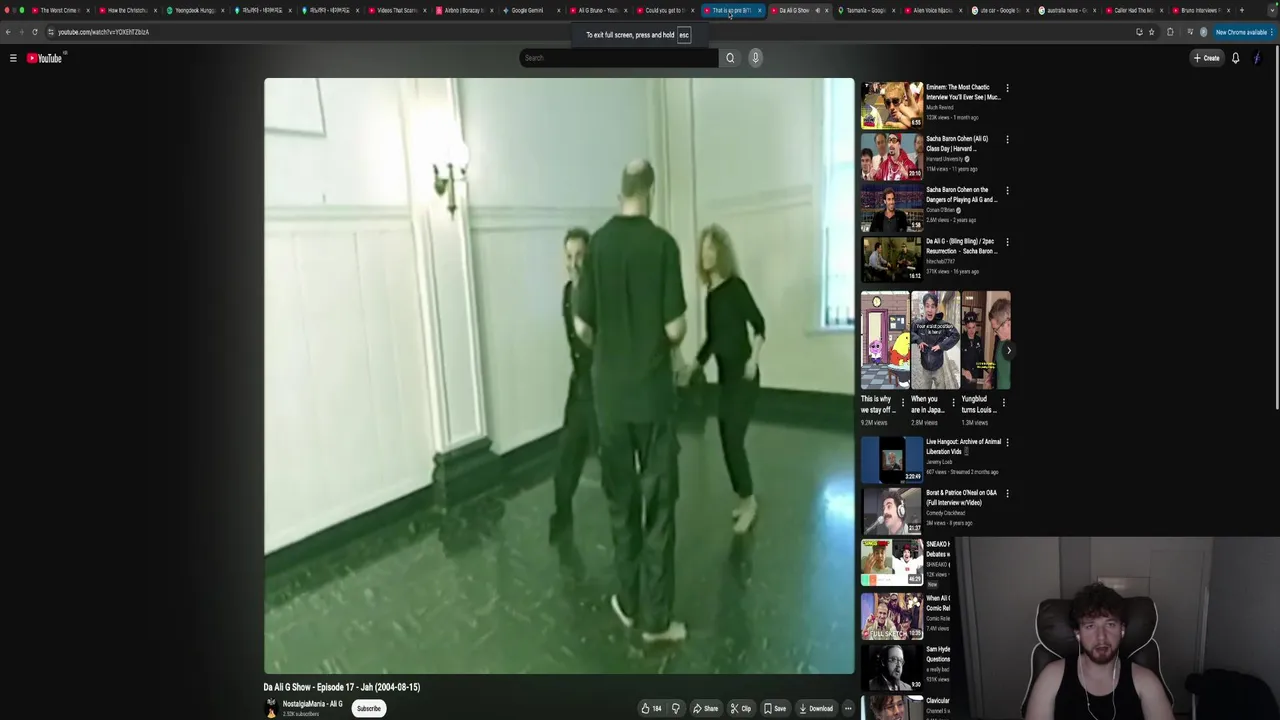Click the browser back arrow
The height and width of the screenshot is (720, 1280).
pos(8,32)
